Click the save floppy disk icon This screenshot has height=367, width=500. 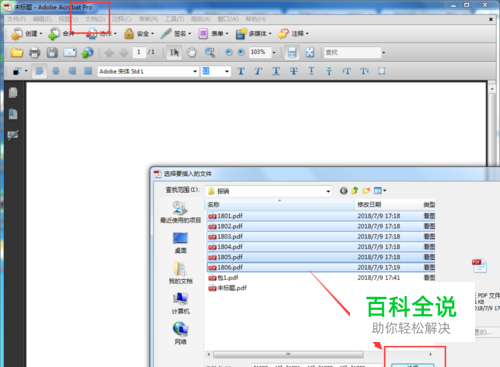[52, 53]
